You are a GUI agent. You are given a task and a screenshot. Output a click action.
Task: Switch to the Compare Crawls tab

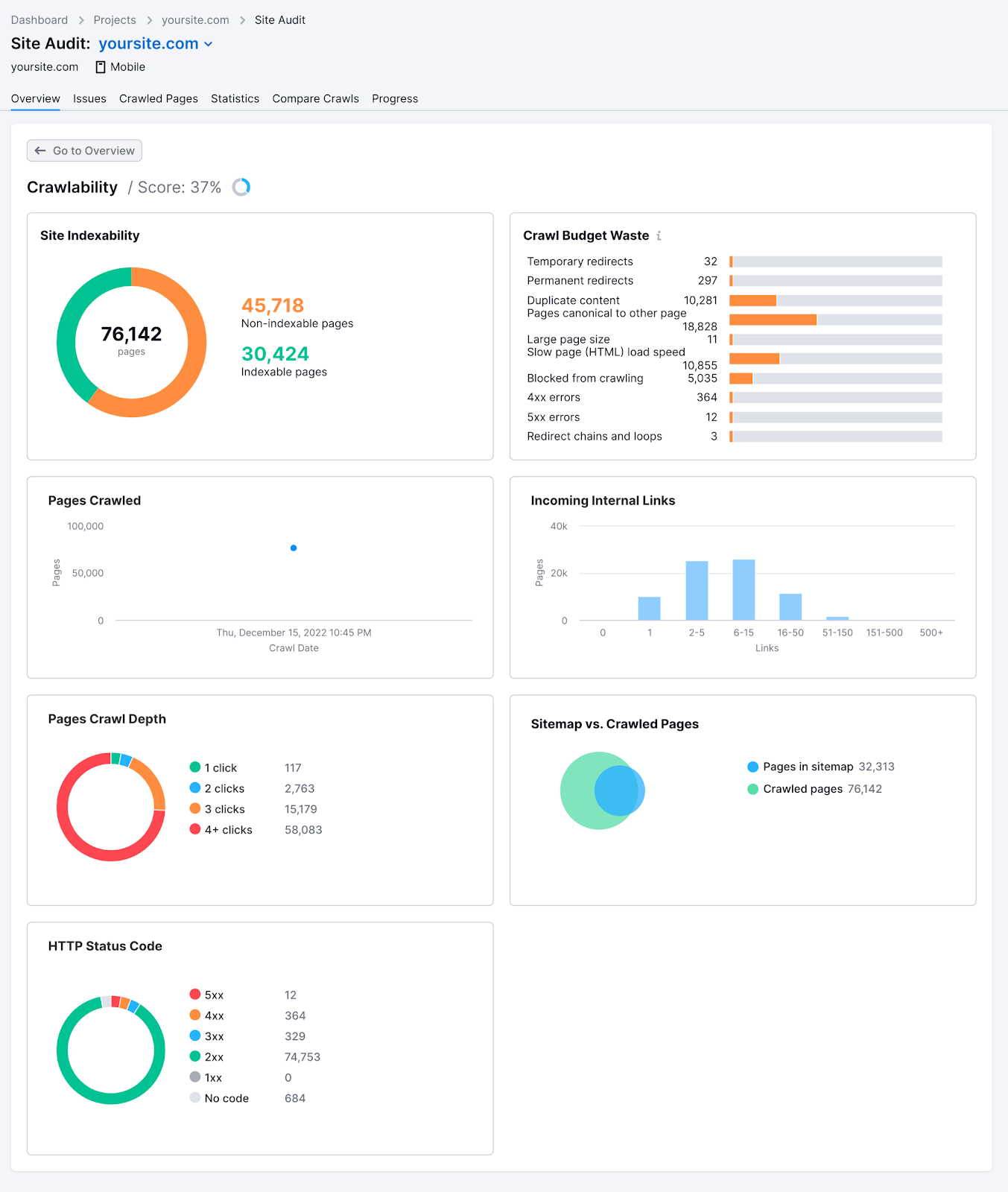tap(315, 98)
